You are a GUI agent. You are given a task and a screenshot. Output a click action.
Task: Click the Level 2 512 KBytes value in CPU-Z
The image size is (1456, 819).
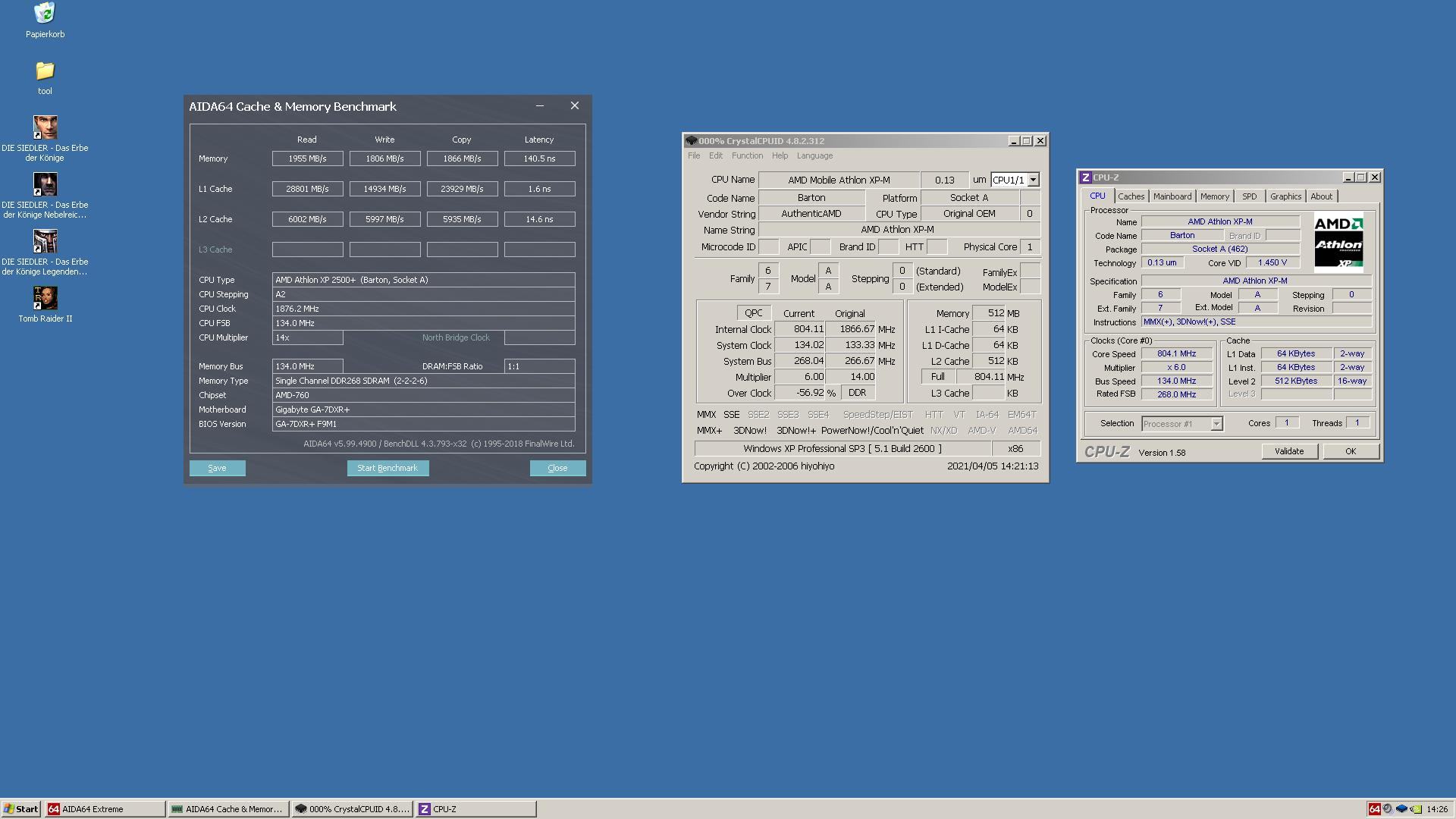1296,381
